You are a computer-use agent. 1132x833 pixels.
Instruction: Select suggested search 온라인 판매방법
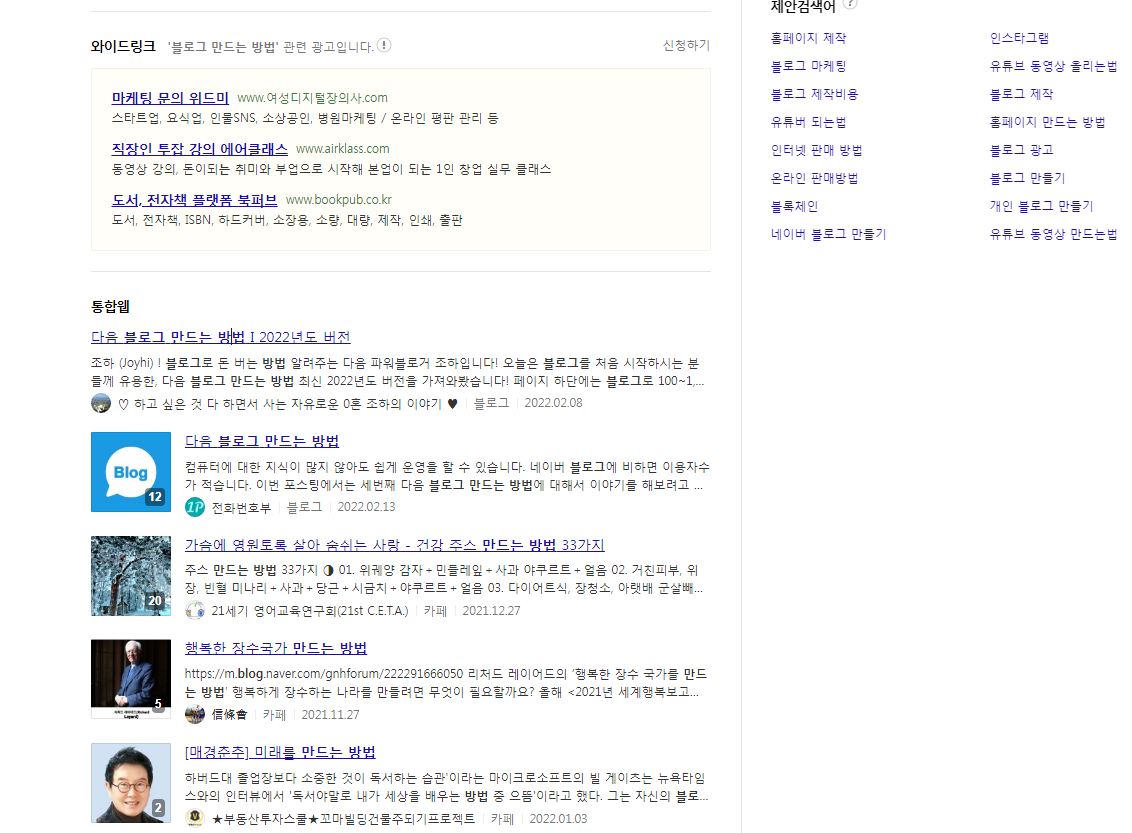pyautogui.click(x=814, y=178)
